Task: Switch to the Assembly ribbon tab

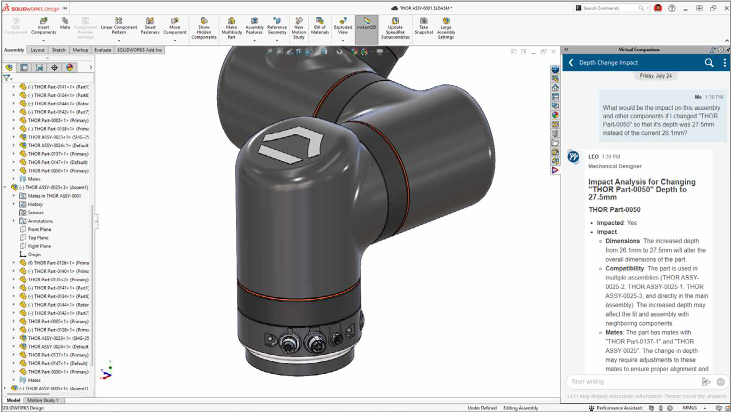Action: click(x=14, y=50)
